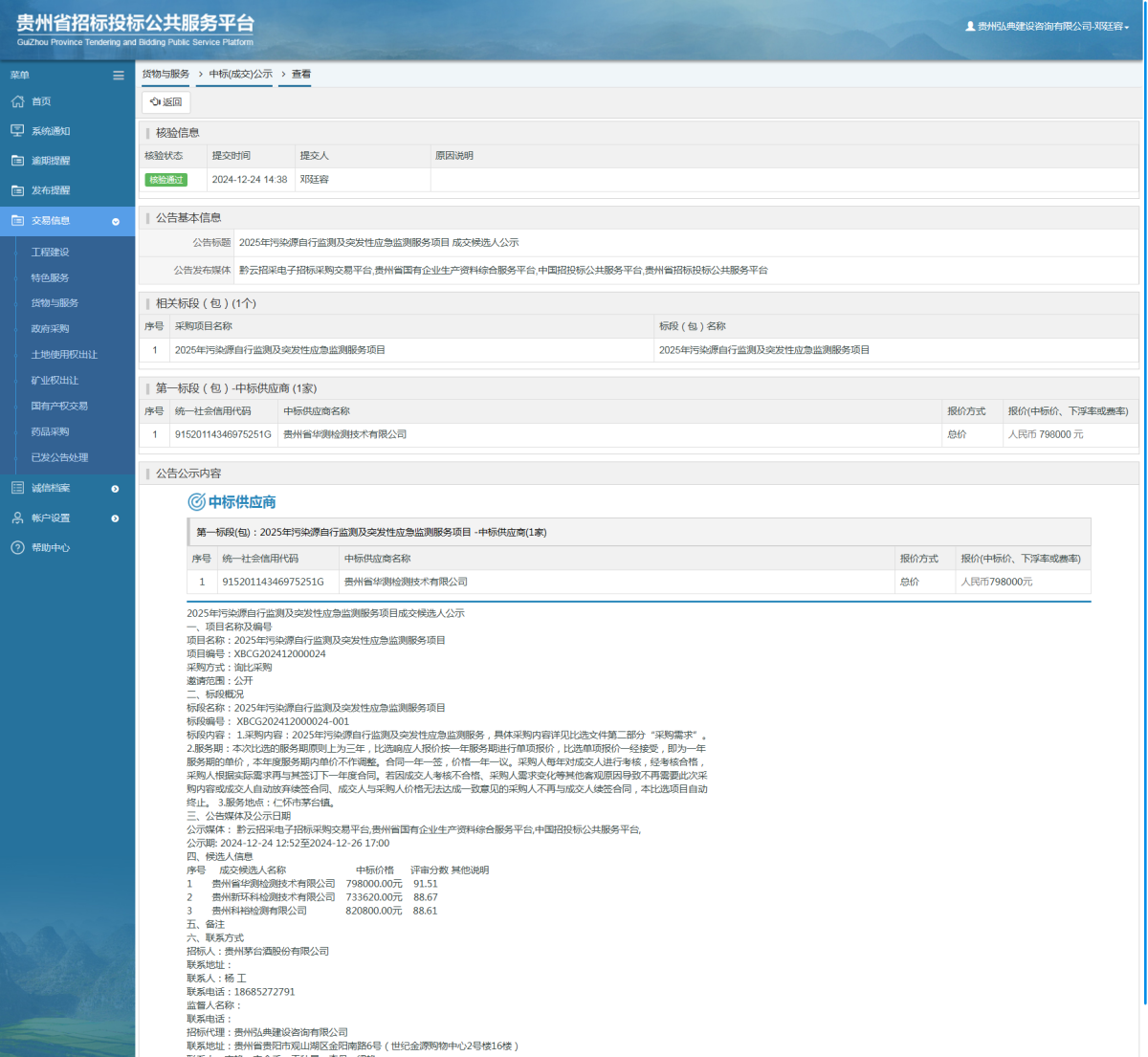Select 货物与服务 in the sidebar

tap(55, 303)
